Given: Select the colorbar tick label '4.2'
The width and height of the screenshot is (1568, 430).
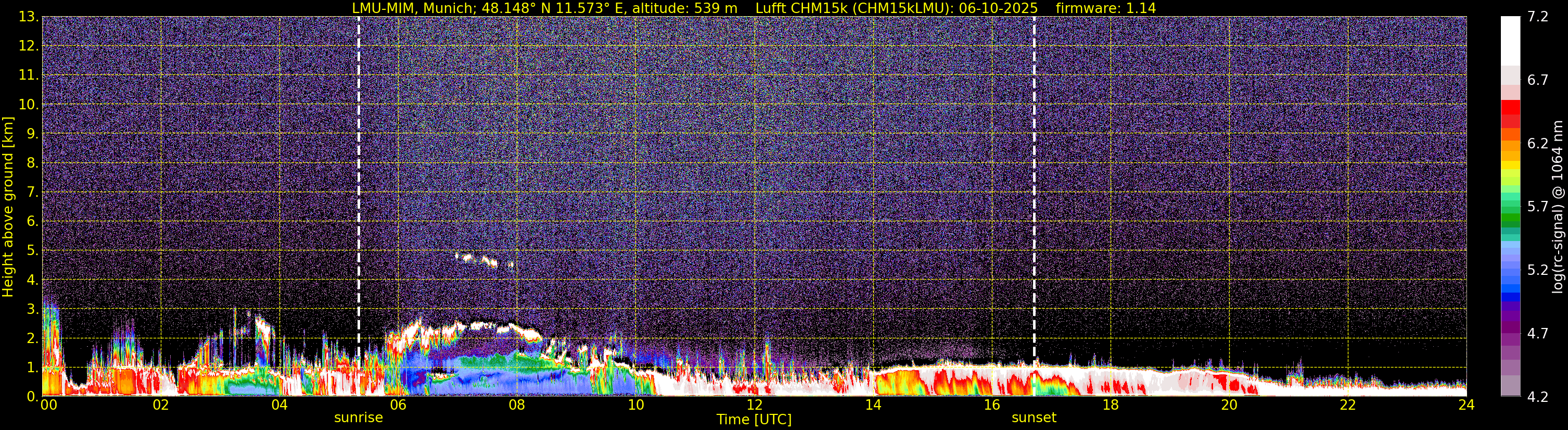Looking at the screenshot, I should pos(1538,397).
